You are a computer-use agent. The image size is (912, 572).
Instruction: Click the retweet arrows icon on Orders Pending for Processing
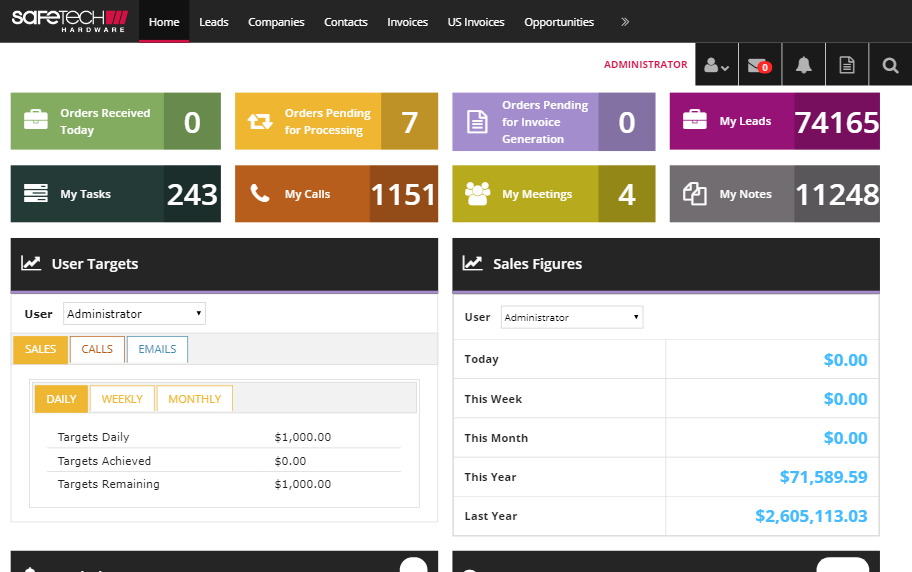(x=259, y=121)
